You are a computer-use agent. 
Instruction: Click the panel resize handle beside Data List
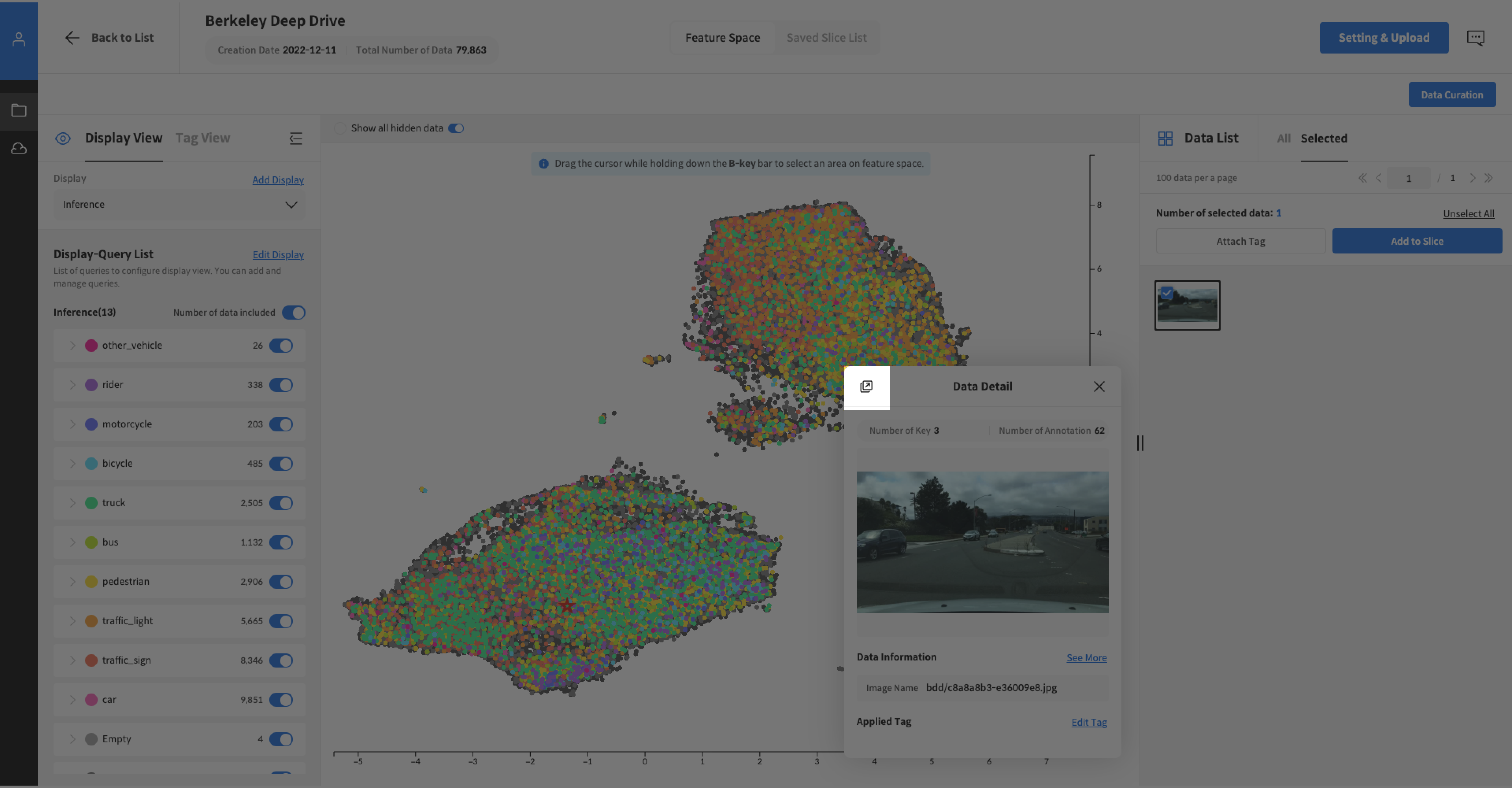pos(1140,443)
